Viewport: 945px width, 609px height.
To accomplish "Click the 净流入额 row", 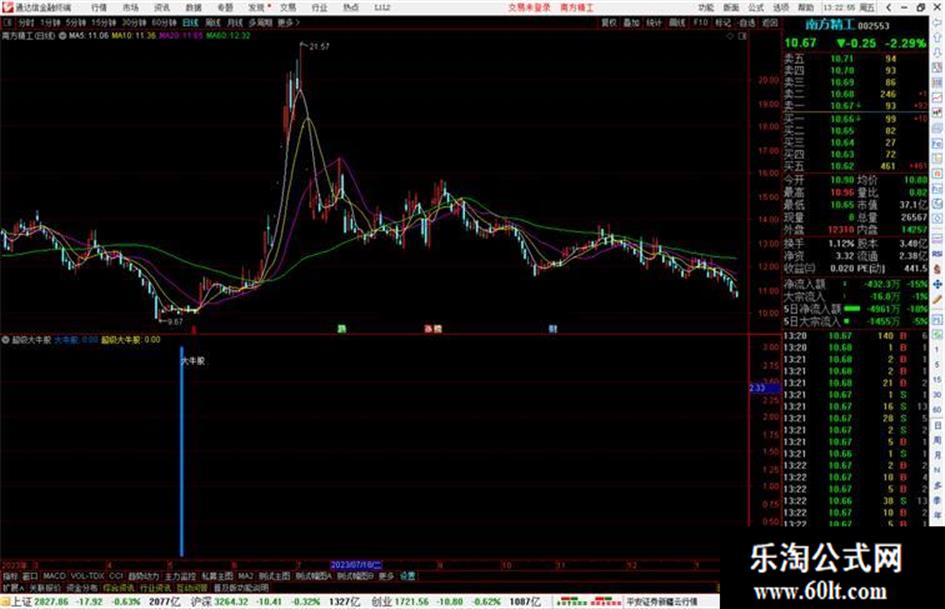I will [x=856, y=283].
